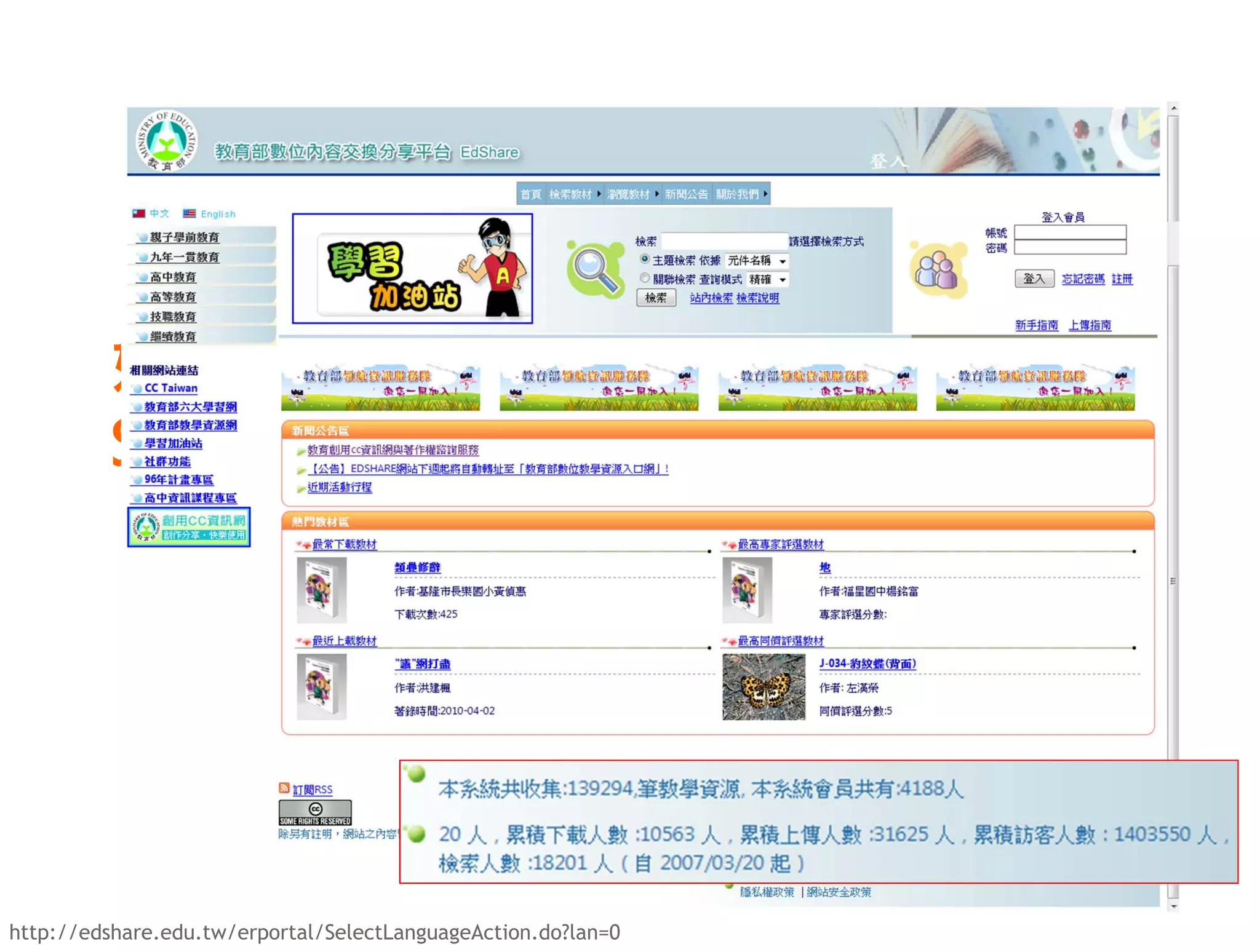
Task: Open the 社群功能 link
Action: [x=167, y=461]
